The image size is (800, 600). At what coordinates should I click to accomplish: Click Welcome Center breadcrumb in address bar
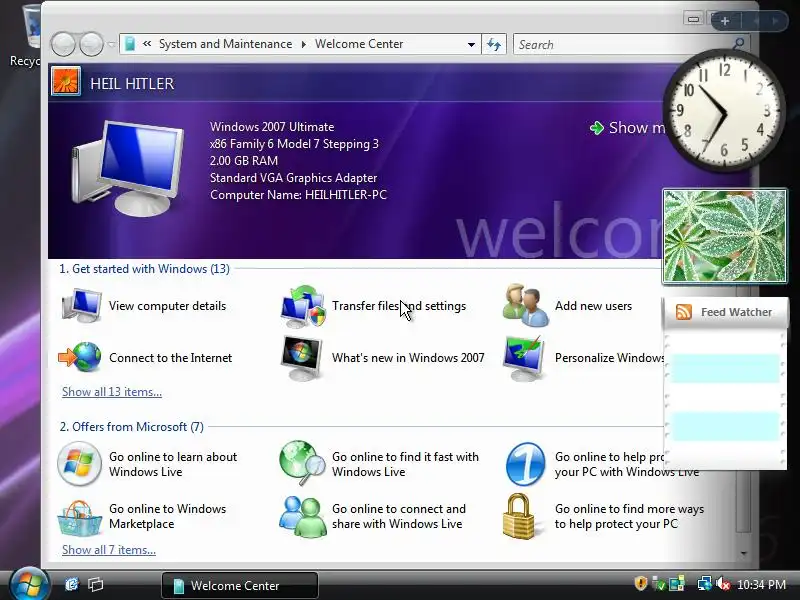(359, 44)
